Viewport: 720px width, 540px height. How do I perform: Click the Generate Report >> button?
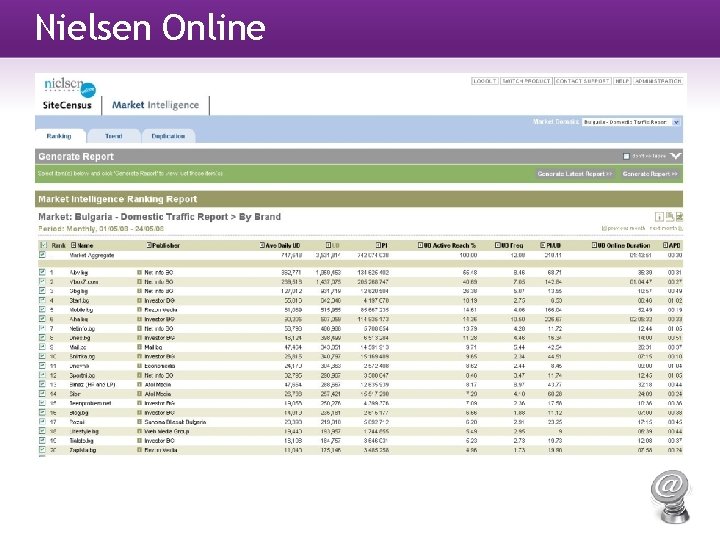click(x=650, y=174)
